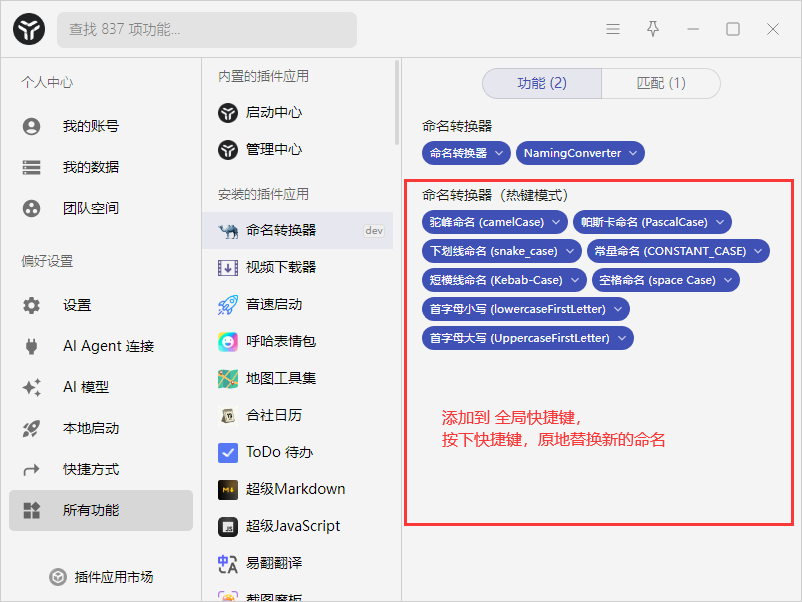Click the 我的数据 list icon

point(31,167)
